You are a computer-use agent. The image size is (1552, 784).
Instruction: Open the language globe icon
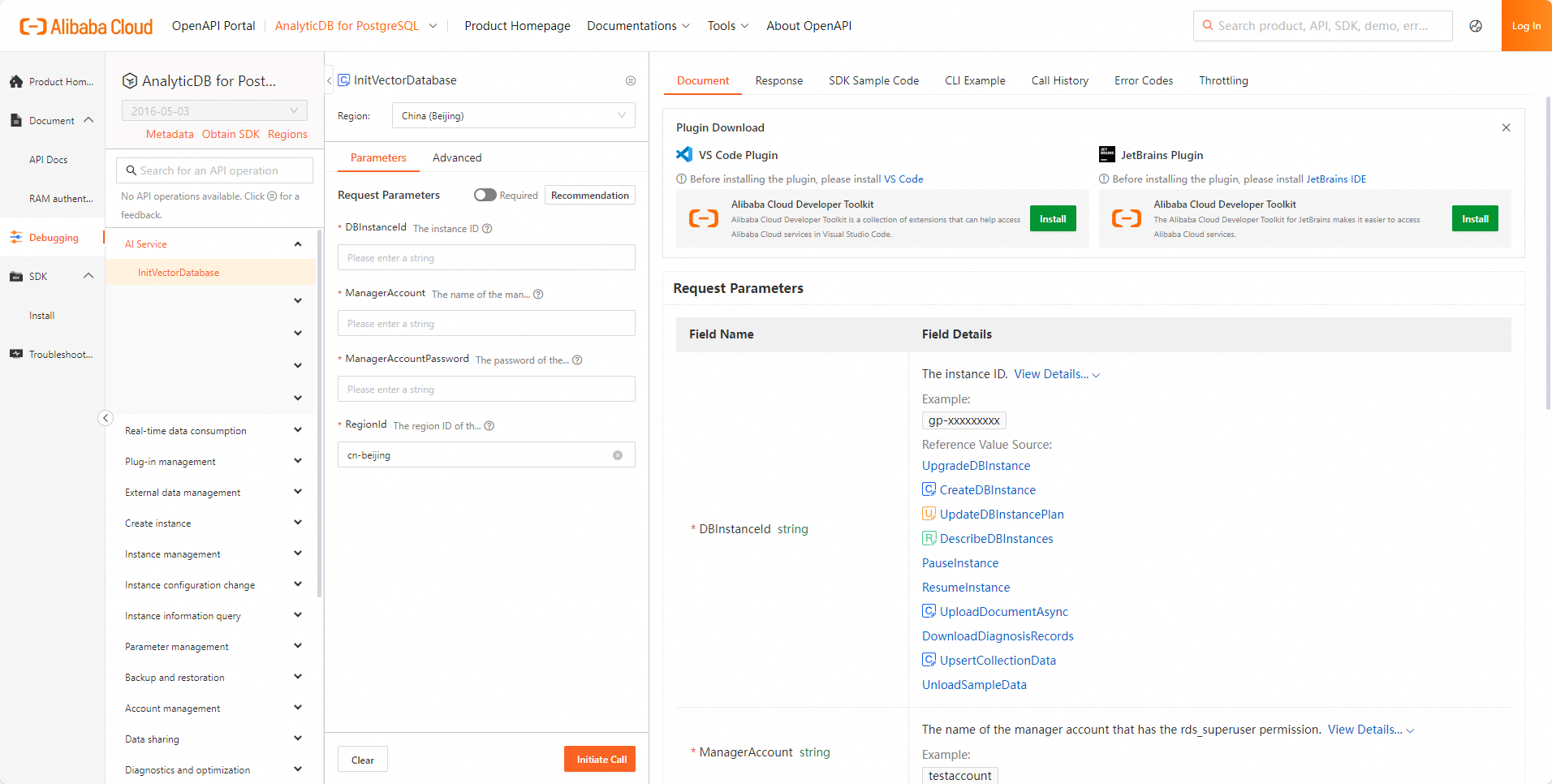pyautogui.click(x=1475, y=26)
